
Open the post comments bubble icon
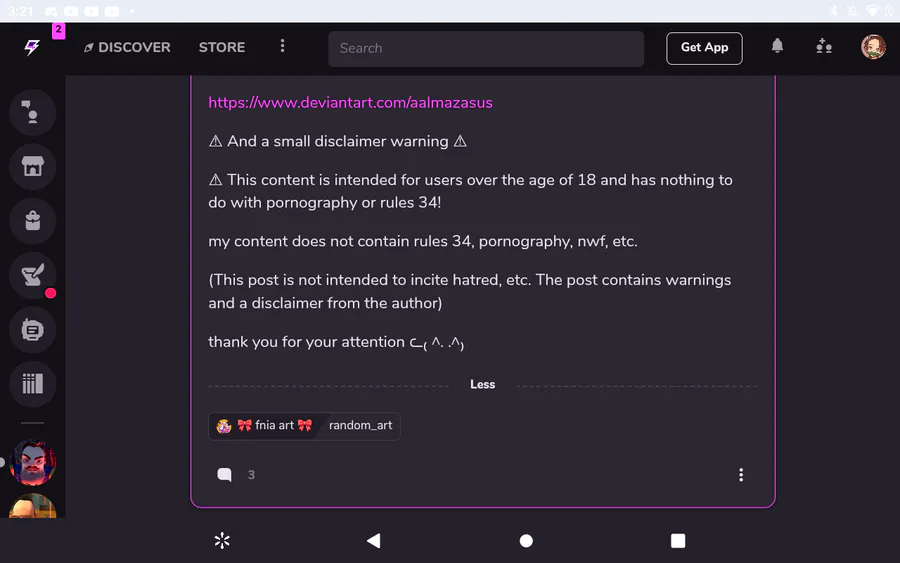point(225,475)
